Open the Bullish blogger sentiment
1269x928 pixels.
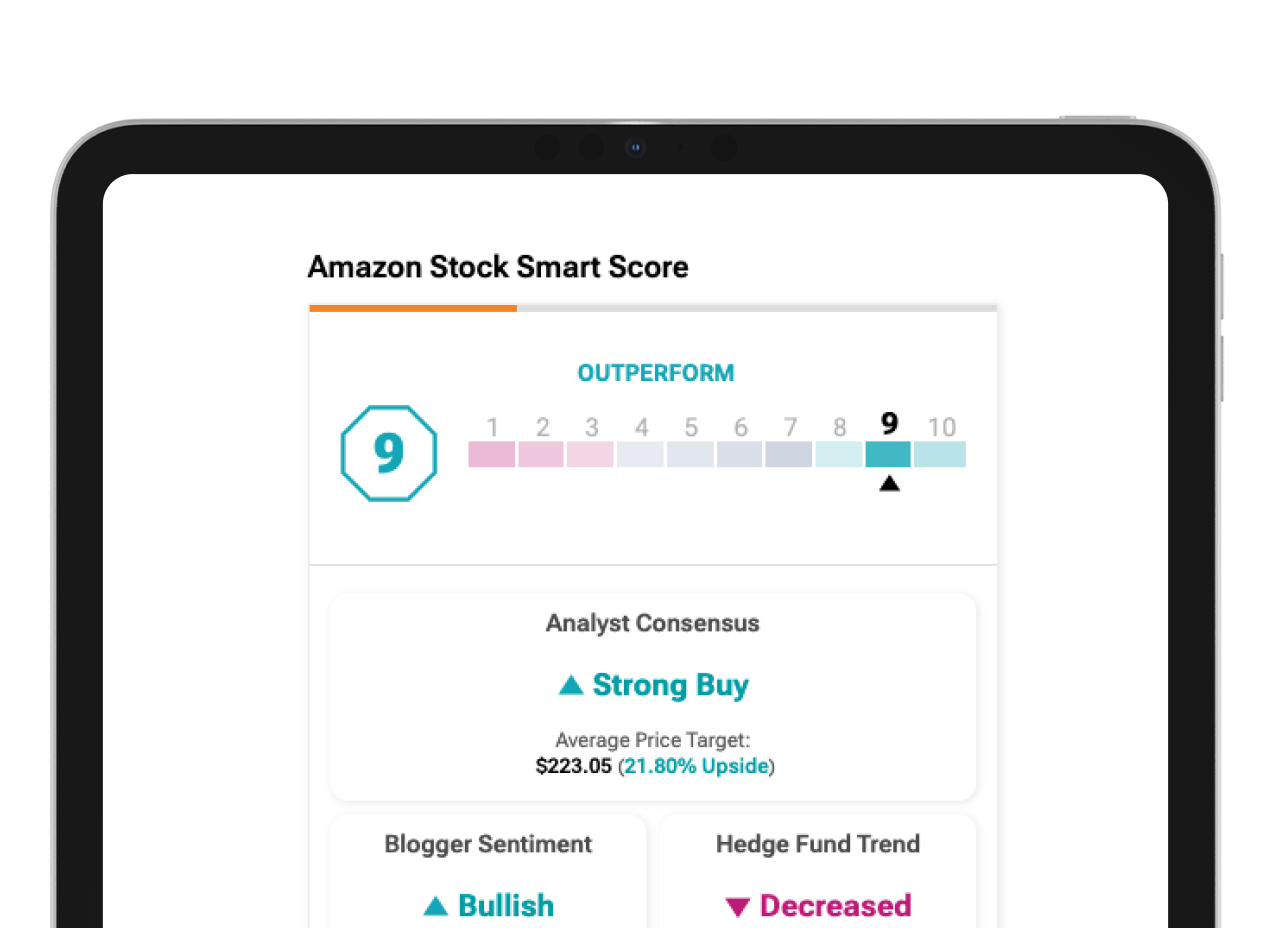point(505,906)
